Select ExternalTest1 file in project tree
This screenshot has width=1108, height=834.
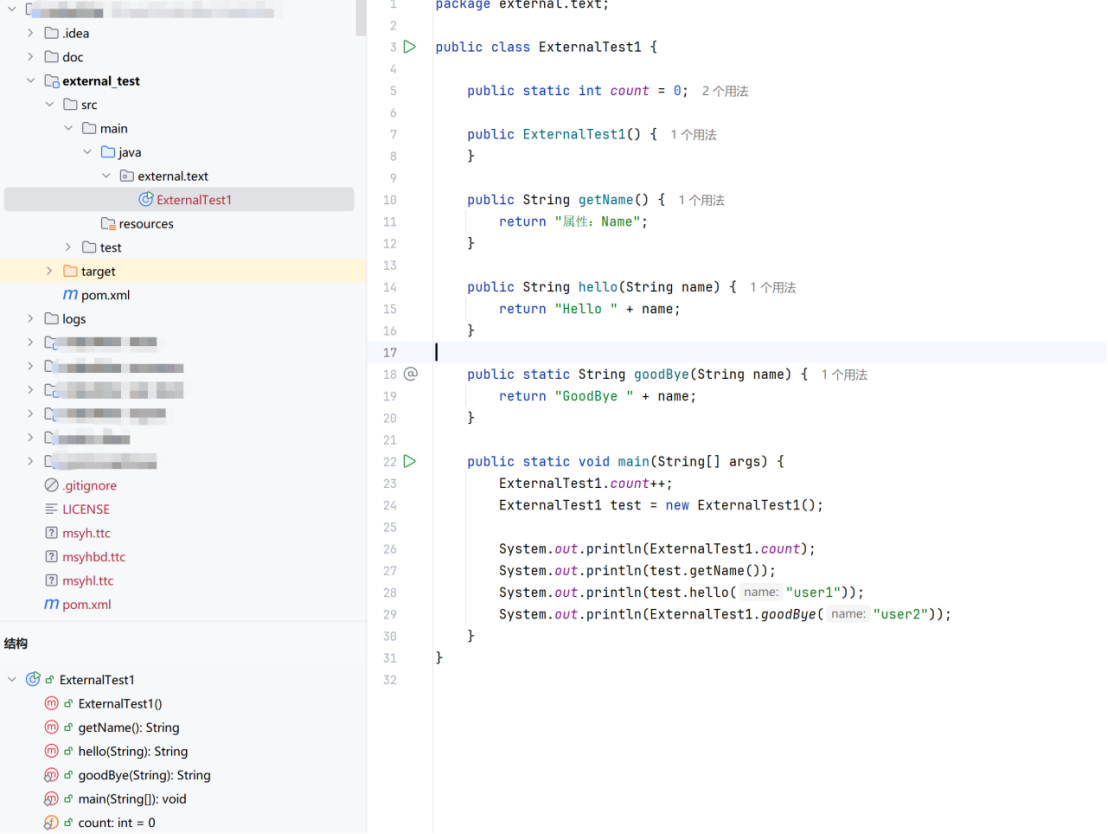click(179, 199)
